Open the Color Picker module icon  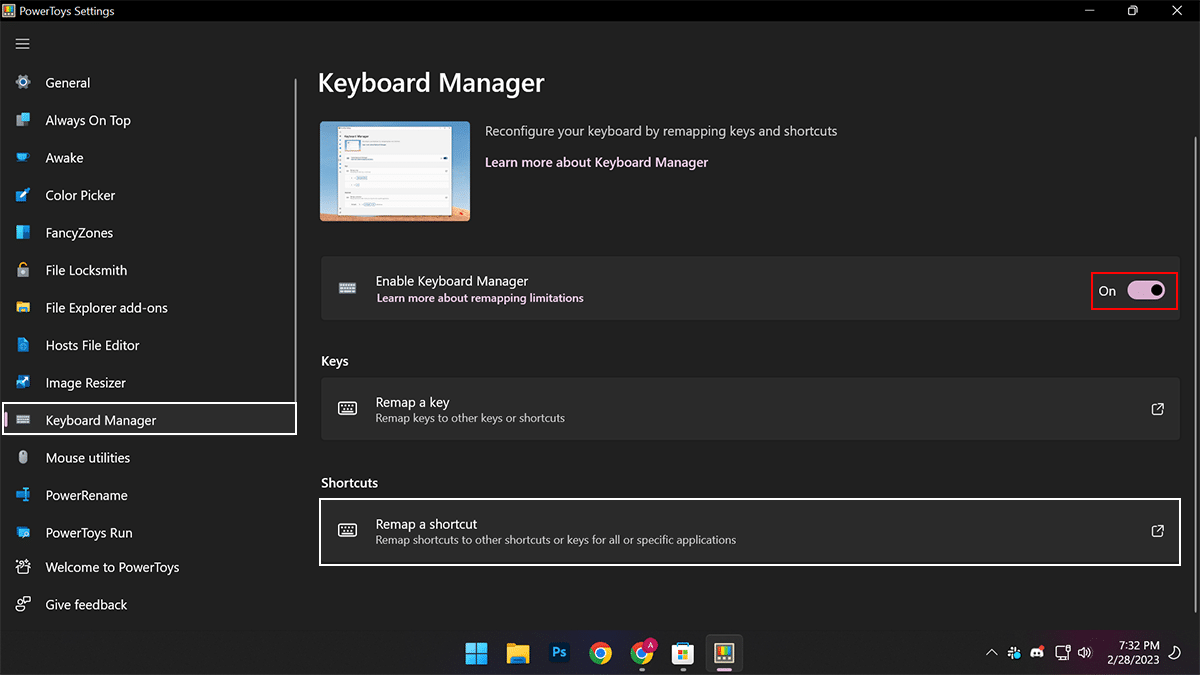click(x=23, y=196)
